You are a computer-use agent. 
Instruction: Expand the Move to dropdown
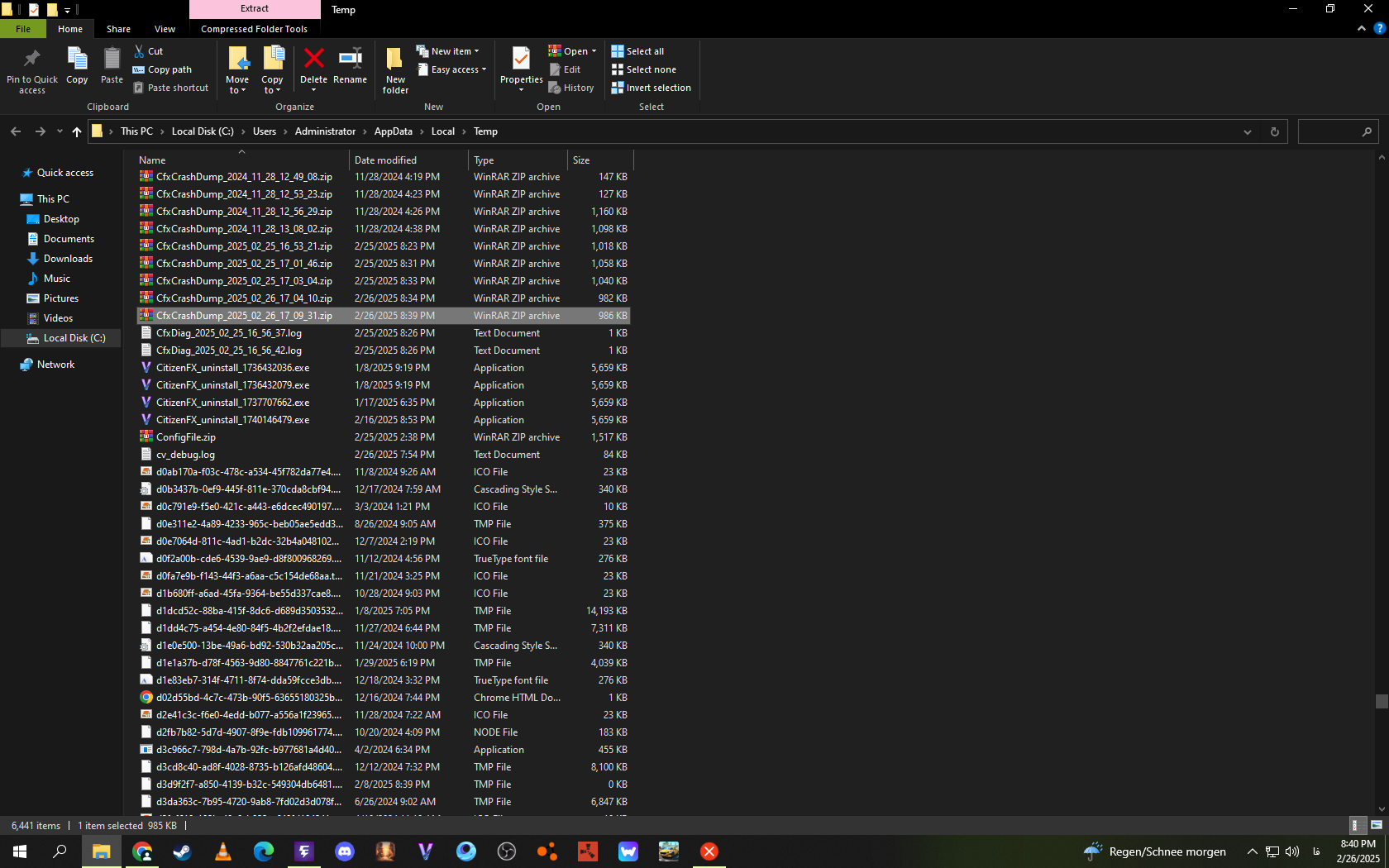pyautogui.click(x=237, y=90)
